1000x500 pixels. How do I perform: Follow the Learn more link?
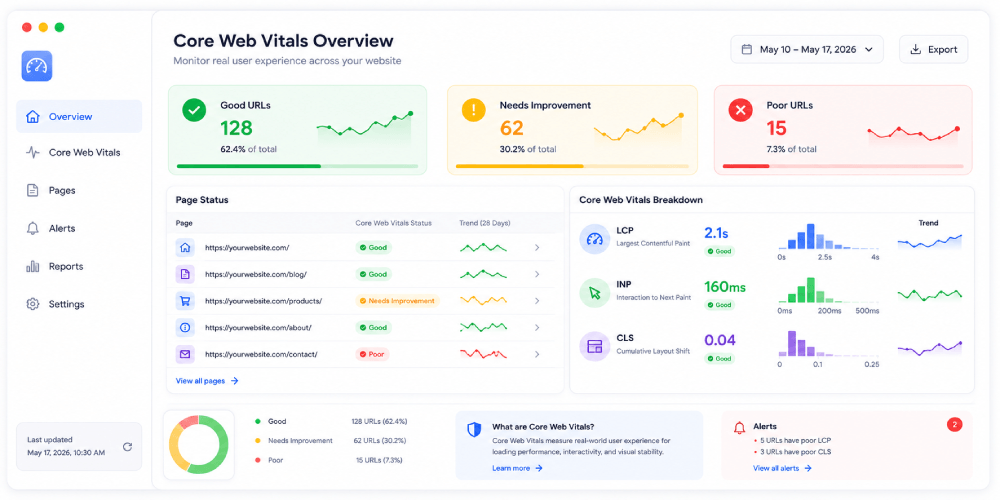(x=517, y=468)
